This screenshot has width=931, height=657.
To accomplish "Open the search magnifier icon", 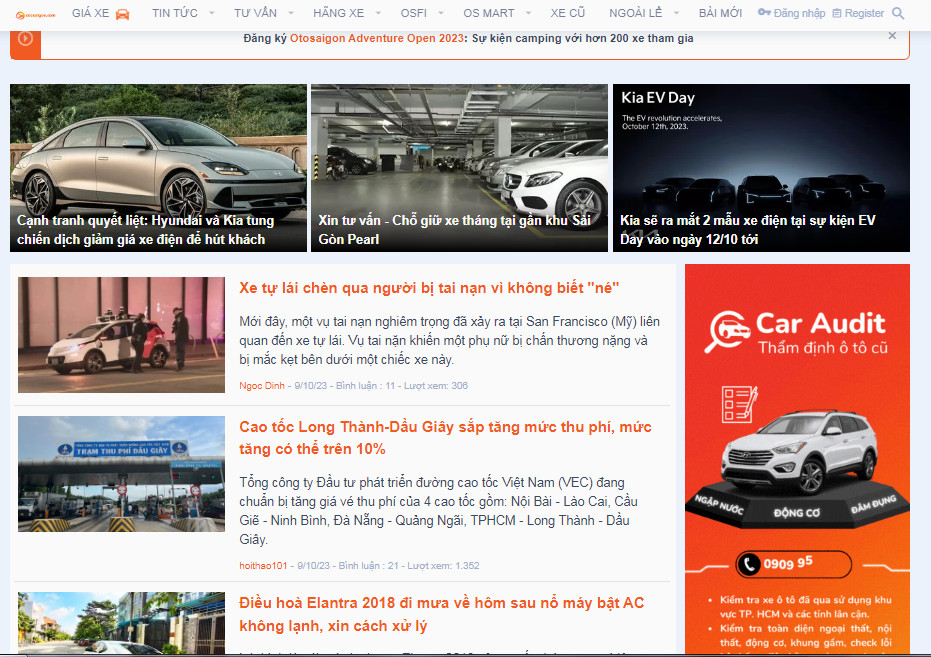I will [897, 14].
